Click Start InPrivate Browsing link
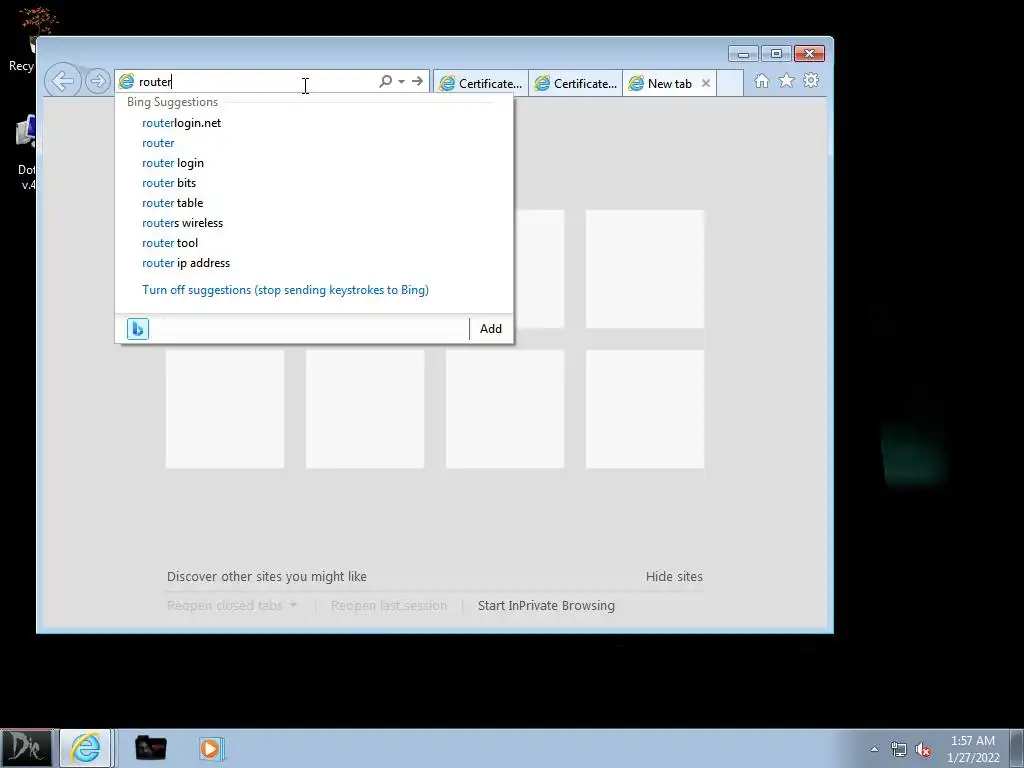This screenshot has height=768, width=1024. (546, 605)
